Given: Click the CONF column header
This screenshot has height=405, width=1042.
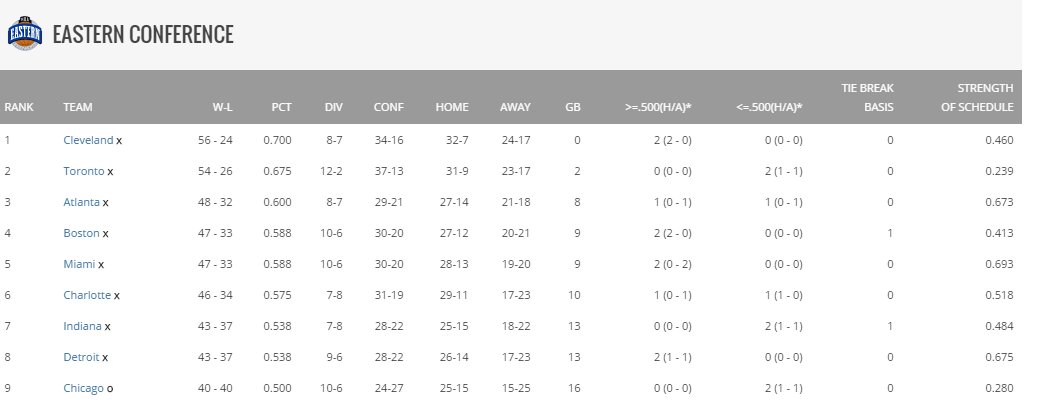Looking at the screenshot, I should click(389, 107).
